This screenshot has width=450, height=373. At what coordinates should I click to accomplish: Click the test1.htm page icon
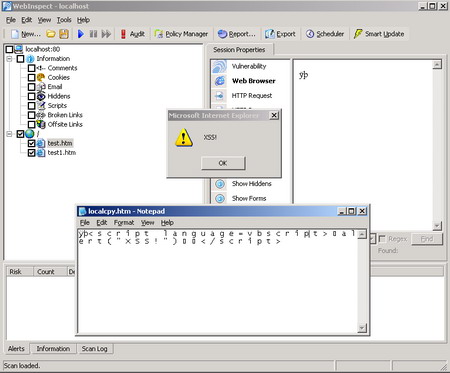[41, 153]
